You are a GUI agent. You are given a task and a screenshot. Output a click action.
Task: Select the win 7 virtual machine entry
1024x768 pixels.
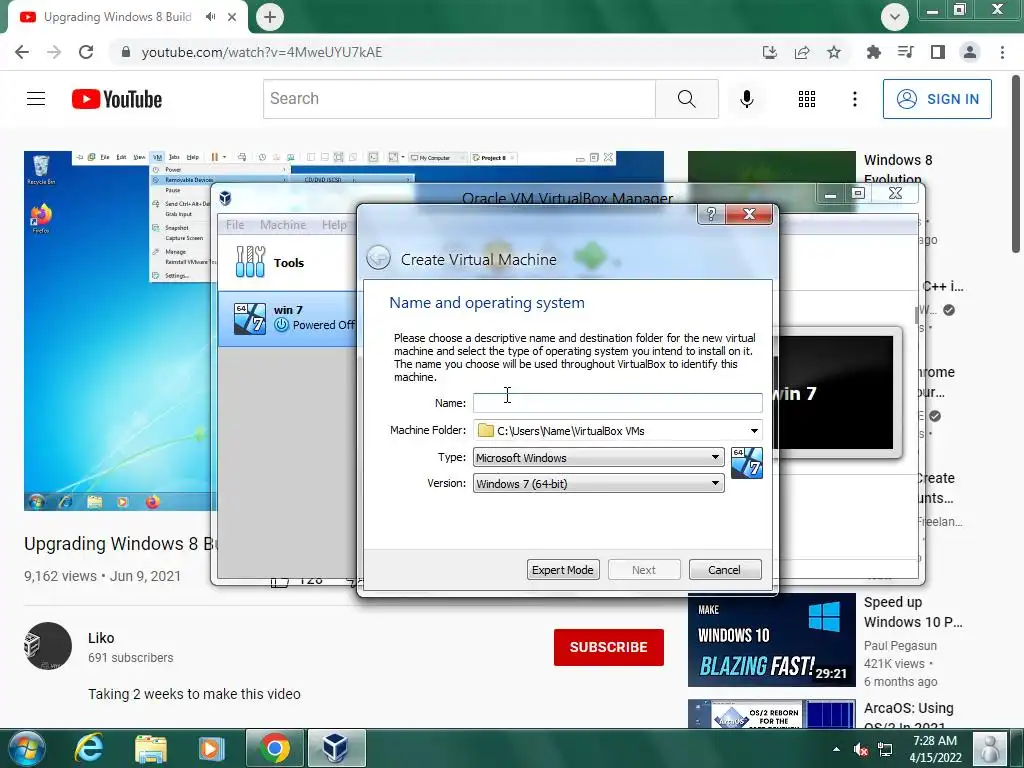tap(287, 318)
